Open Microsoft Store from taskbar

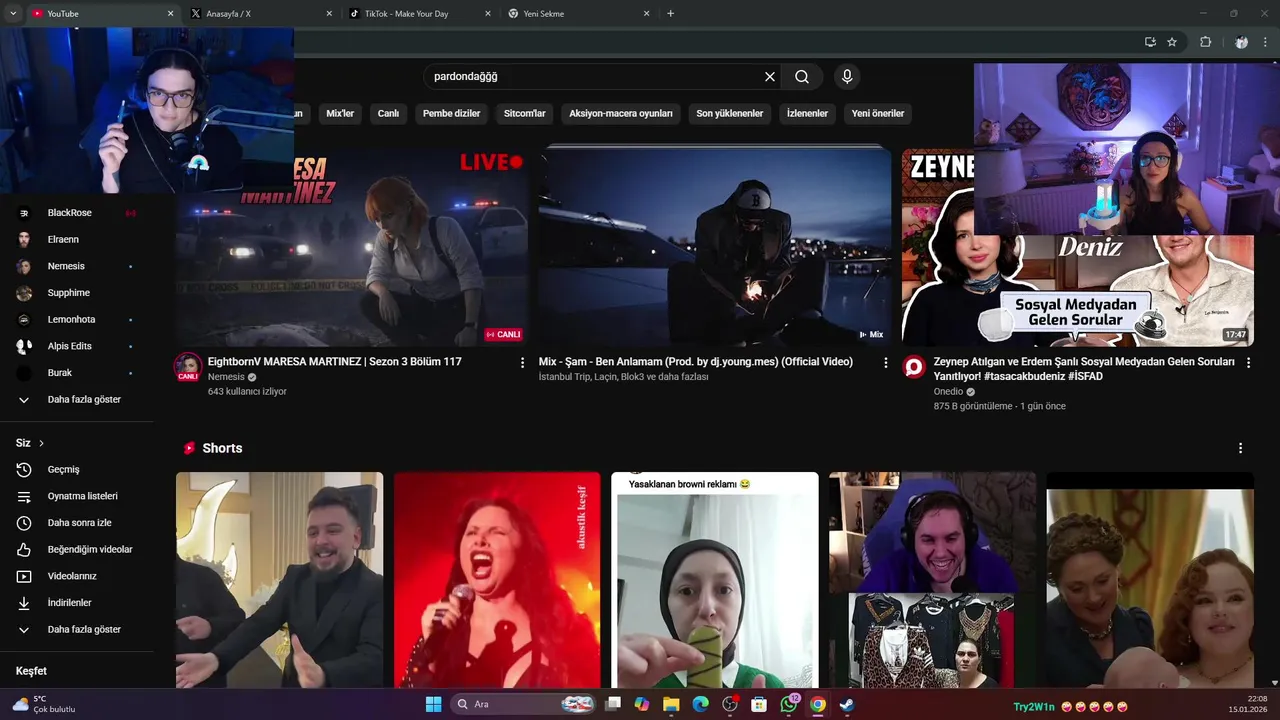pos(759,704)
